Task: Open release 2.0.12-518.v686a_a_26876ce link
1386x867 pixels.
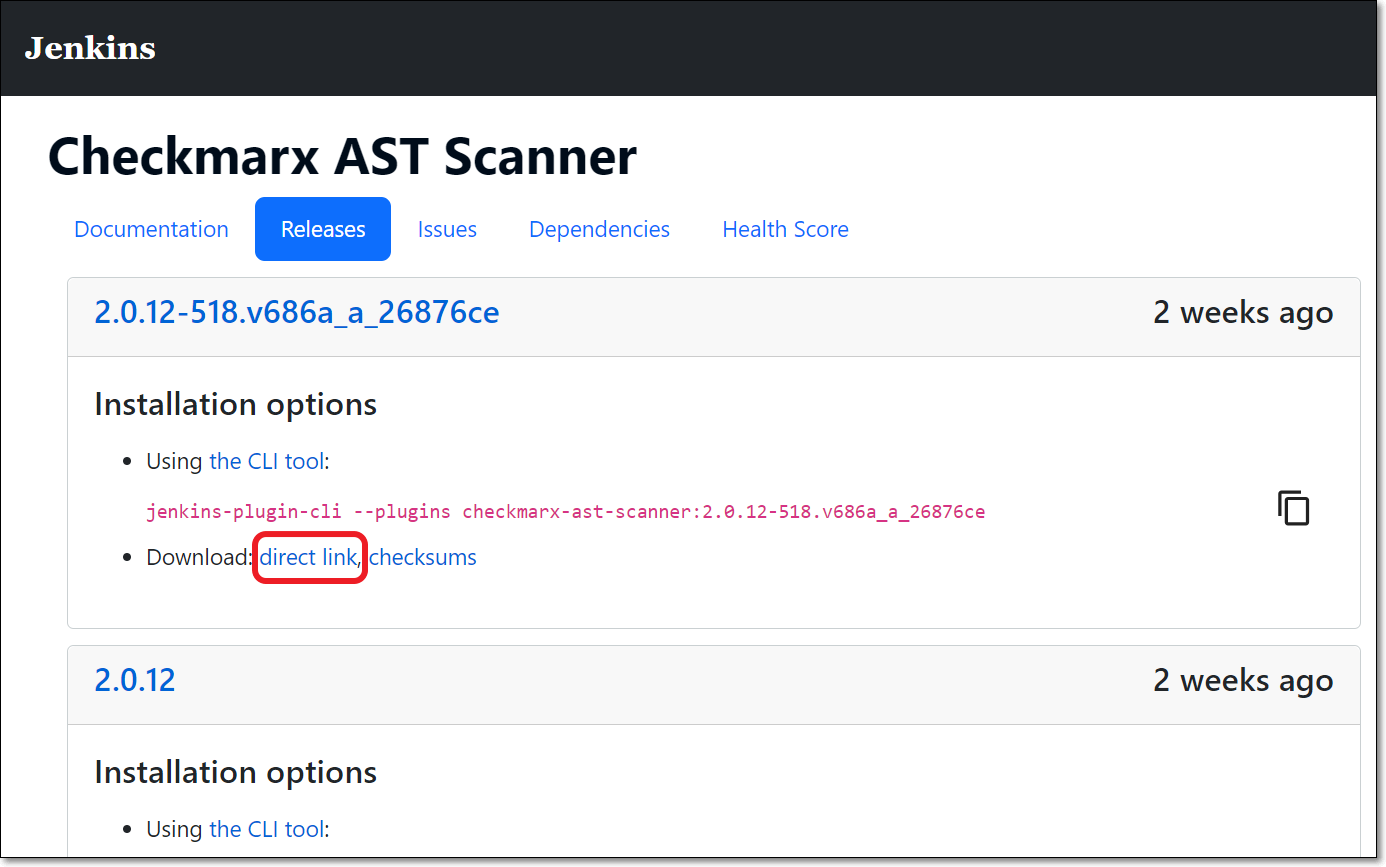Action: [x=296, y=313]
